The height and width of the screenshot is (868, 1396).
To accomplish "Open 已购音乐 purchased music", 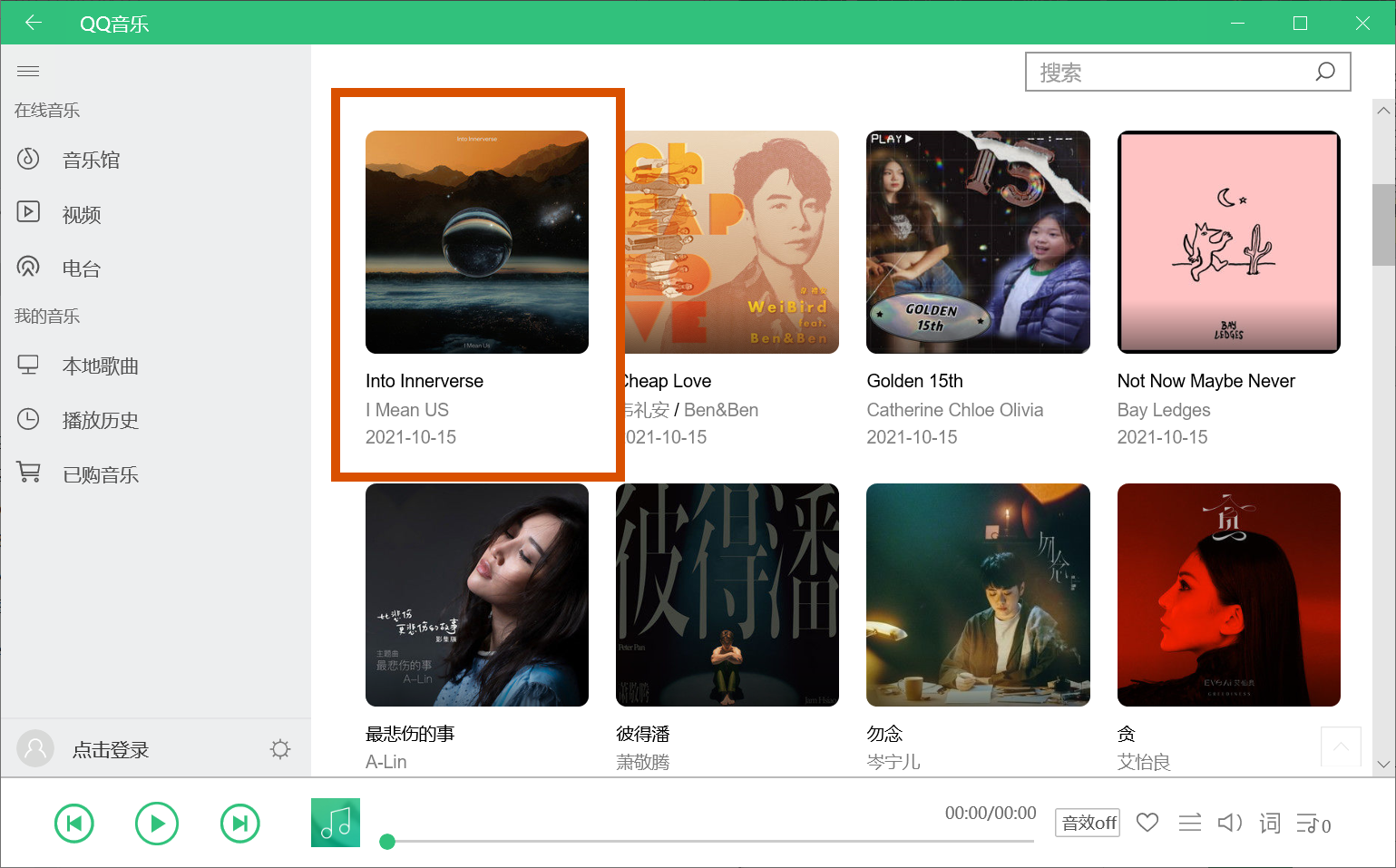I will [x=100, y=475].
